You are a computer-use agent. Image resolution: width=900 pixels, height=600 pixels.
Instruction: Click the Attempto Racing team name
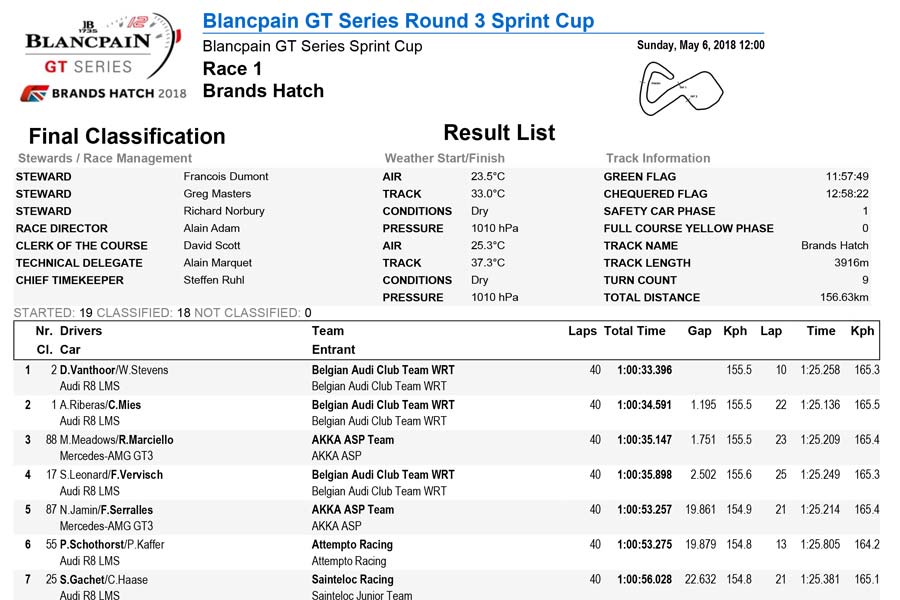coord(352,545)
